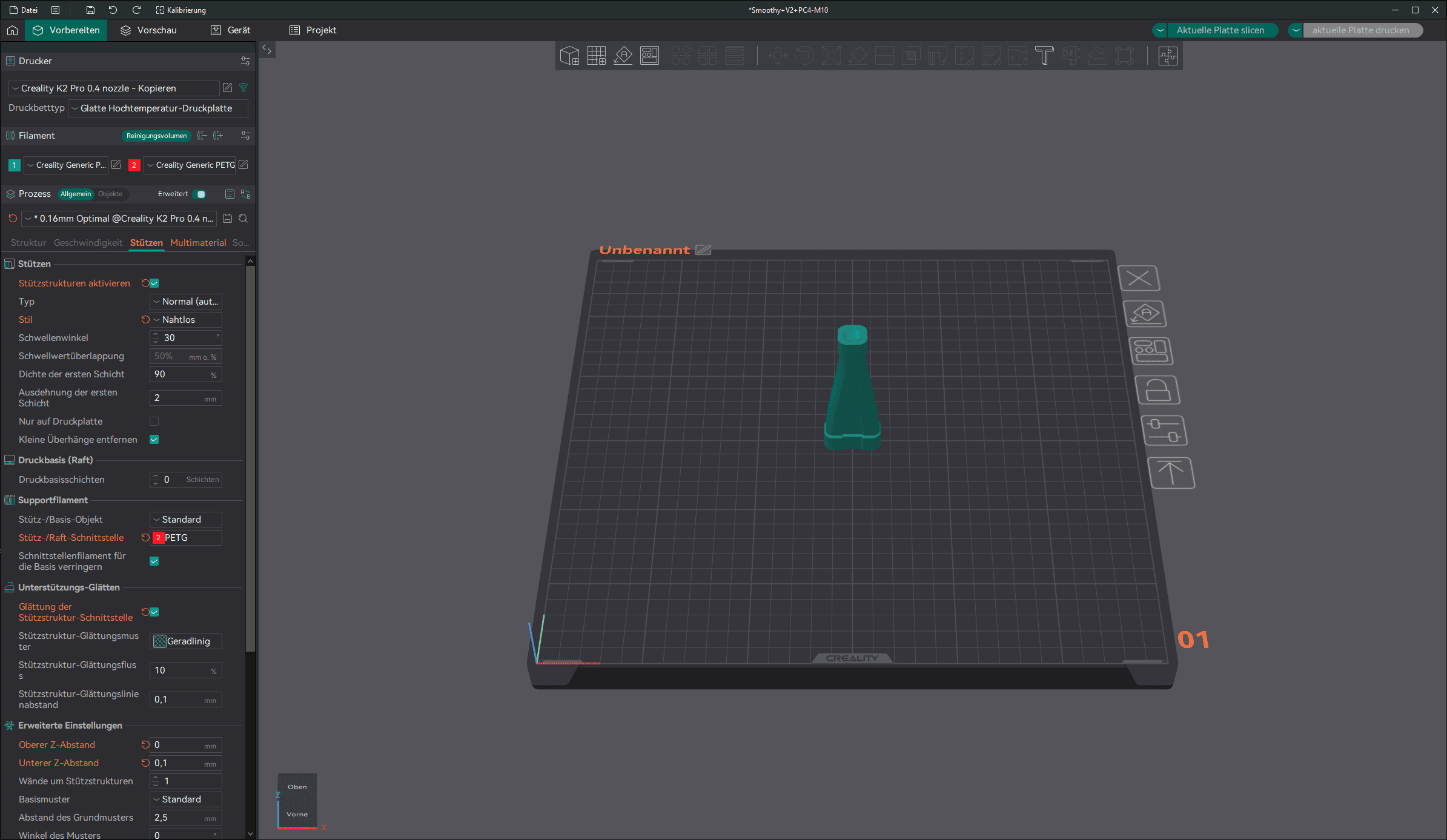Click the Reinigungsvolumen button
The width and height of the screenshot is (1447, 840).
point(156,136)
